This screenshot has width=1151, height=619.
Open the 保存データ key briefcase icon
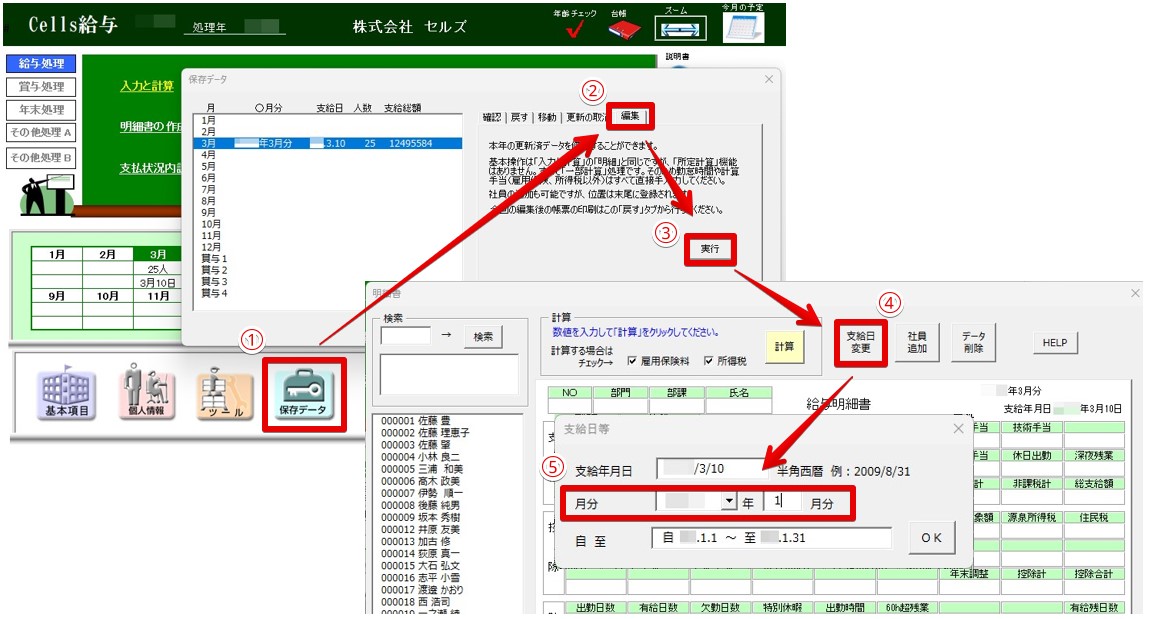point(303,394)
